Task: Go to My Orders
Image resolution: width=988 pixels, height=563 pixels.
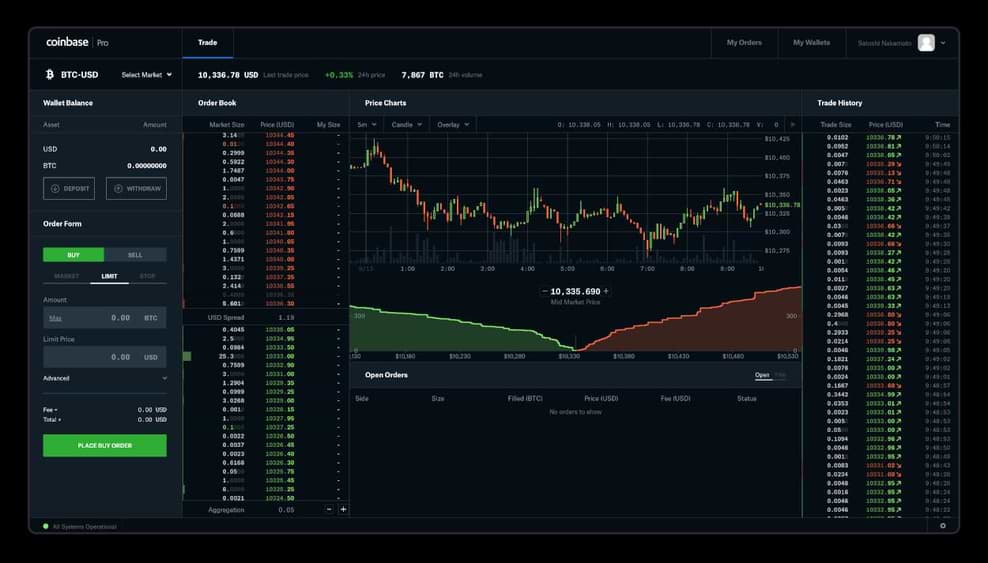Action: pyautogui.click(x=744, y=43)
